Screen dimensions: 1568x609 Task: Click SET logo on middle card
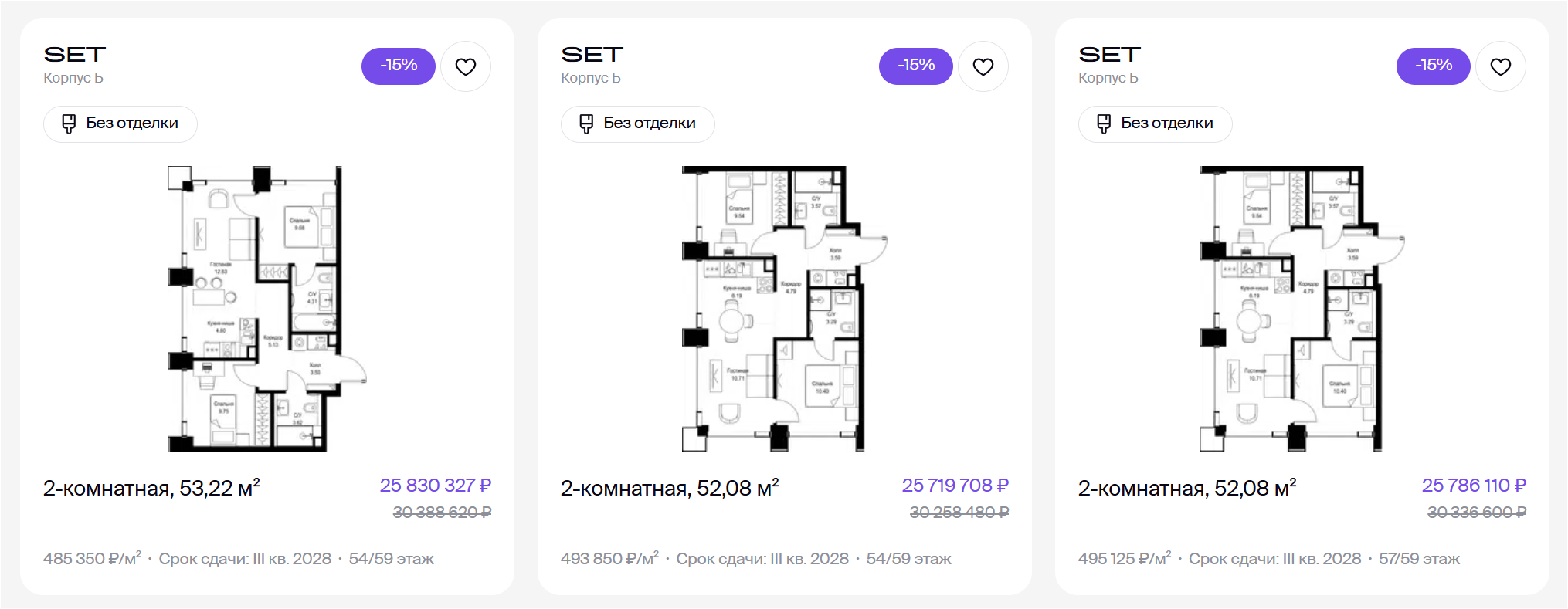pyautogui.click(x=592, y=55)
